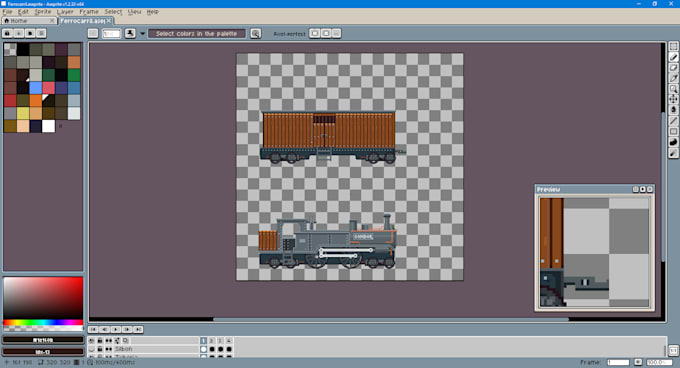
Task: Click the brush type button in context bar
Action: click(x=93, y=33)
